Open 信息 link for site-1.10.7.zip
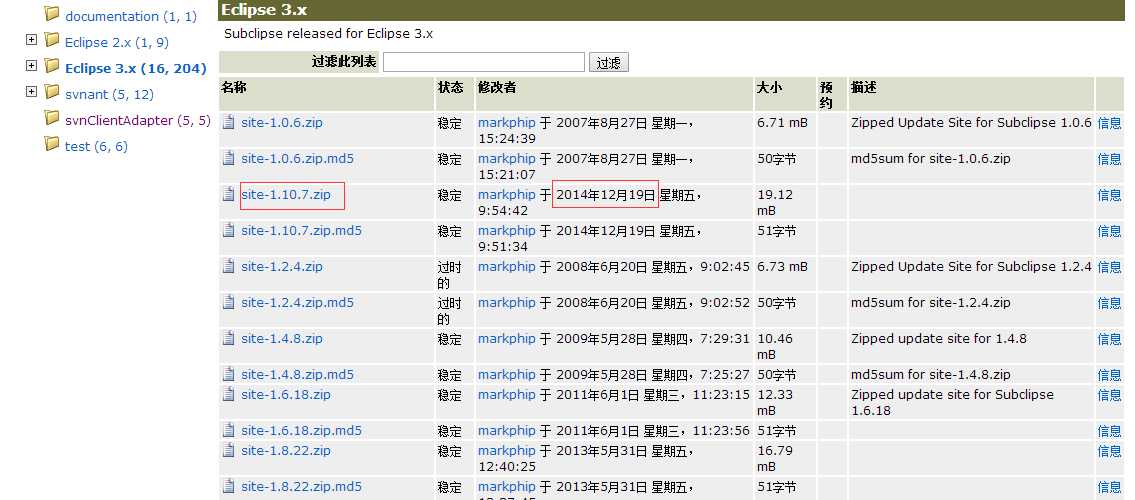 1109,195
